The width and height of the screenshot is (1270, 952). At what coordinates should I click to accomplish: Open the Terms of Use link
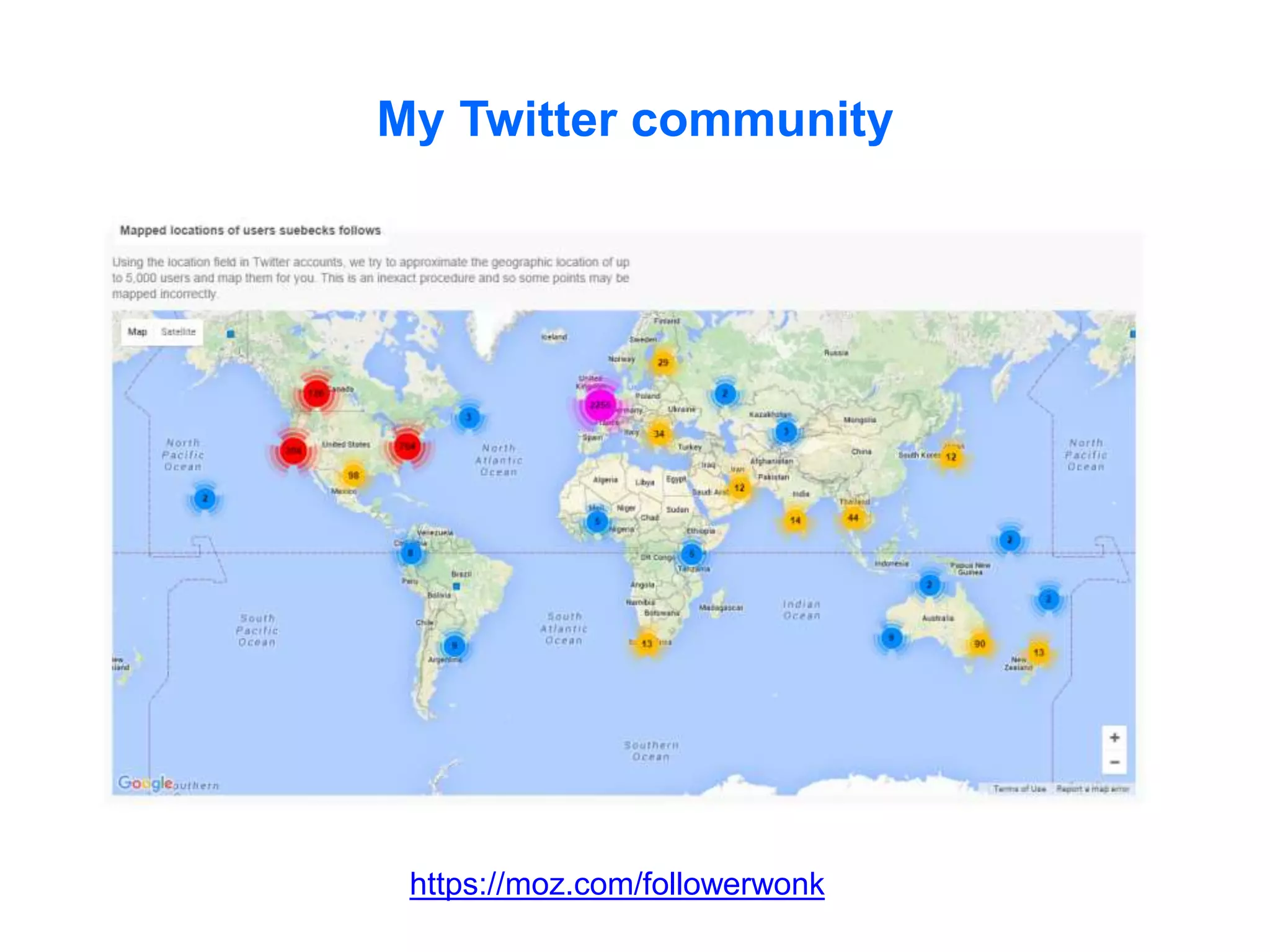(x=1019, y=789)
